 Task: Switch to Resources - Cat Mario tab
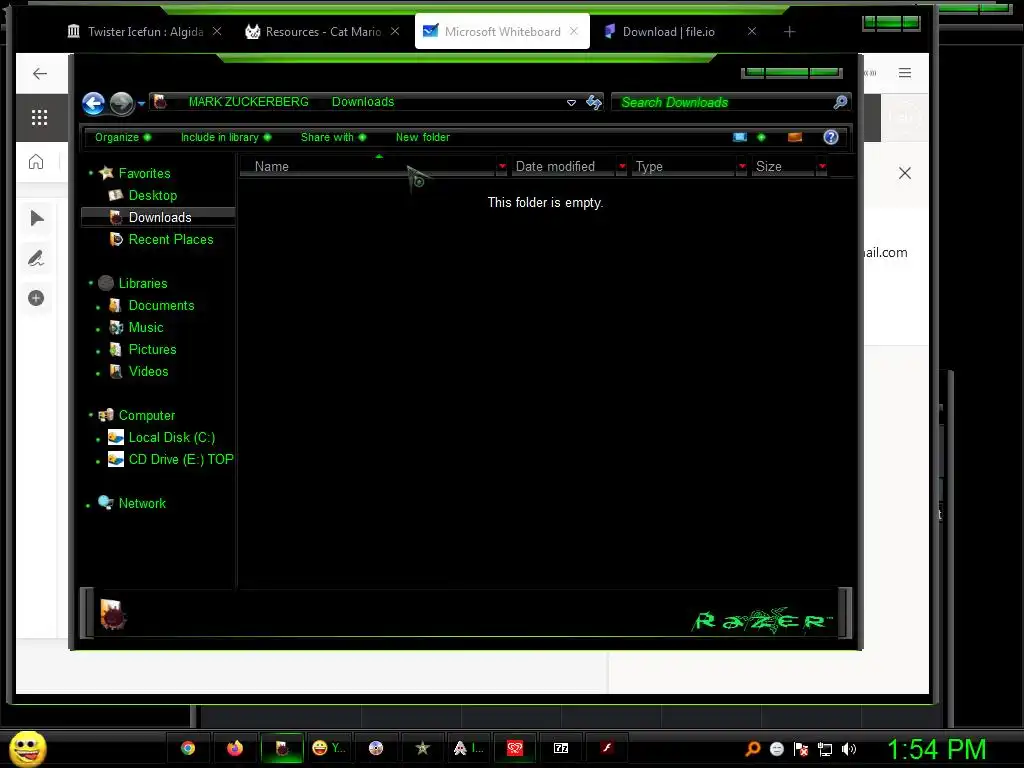pyautogui.click(x=323, y=31)
